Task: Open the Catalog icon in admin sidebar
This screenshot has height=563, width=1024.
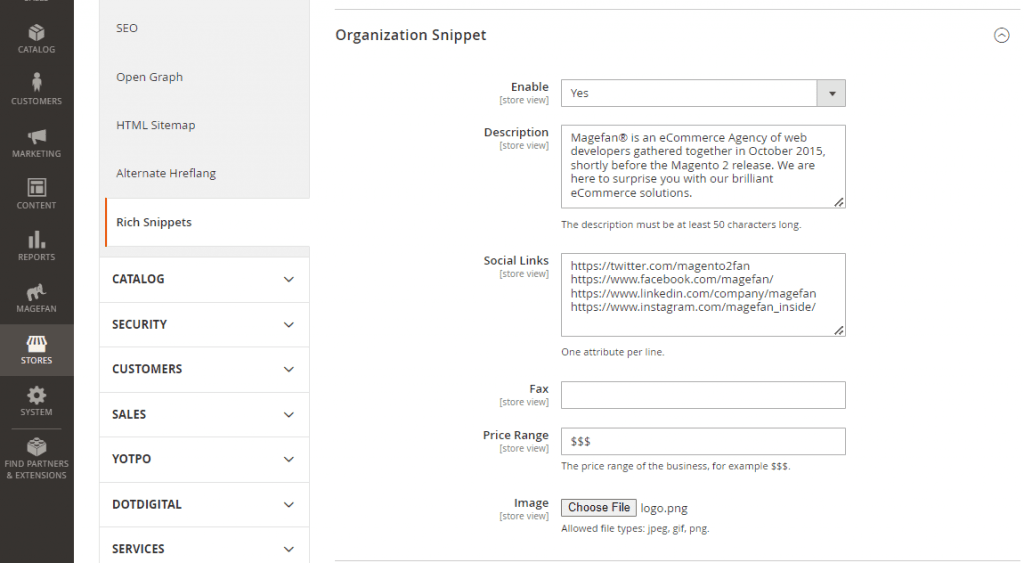Action: tap(36, 34)
